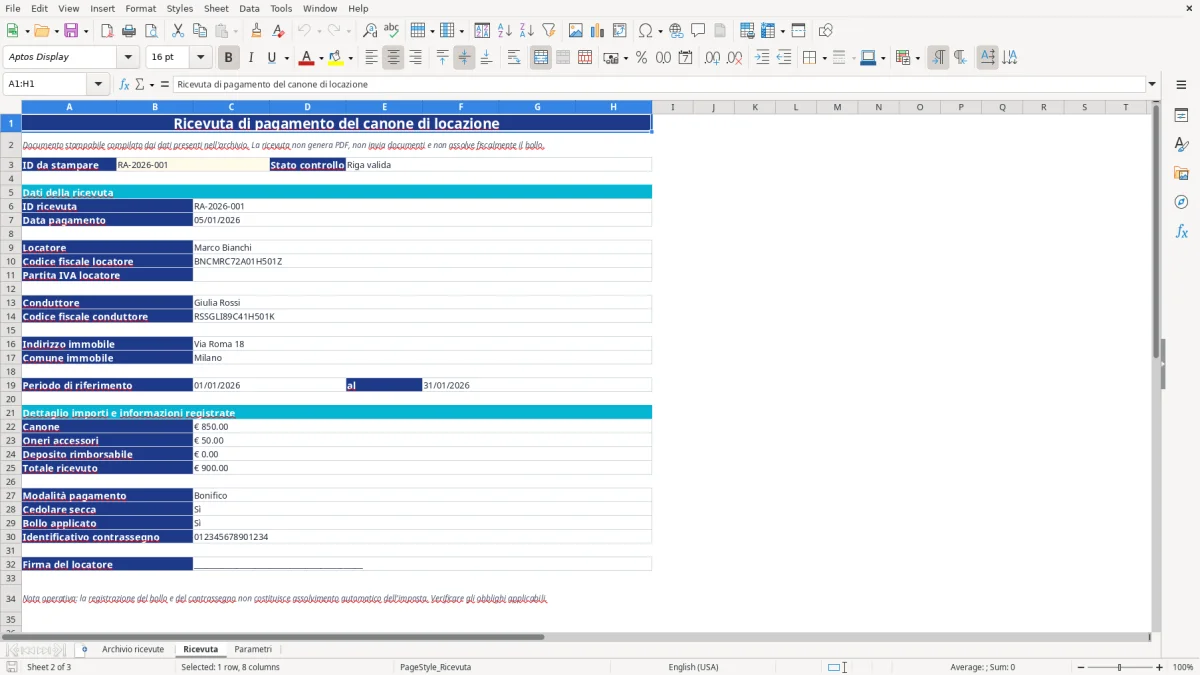Click Delete Decimal Place icon
Viewport: 1200px width, 675px height.
tap(735, 58)
